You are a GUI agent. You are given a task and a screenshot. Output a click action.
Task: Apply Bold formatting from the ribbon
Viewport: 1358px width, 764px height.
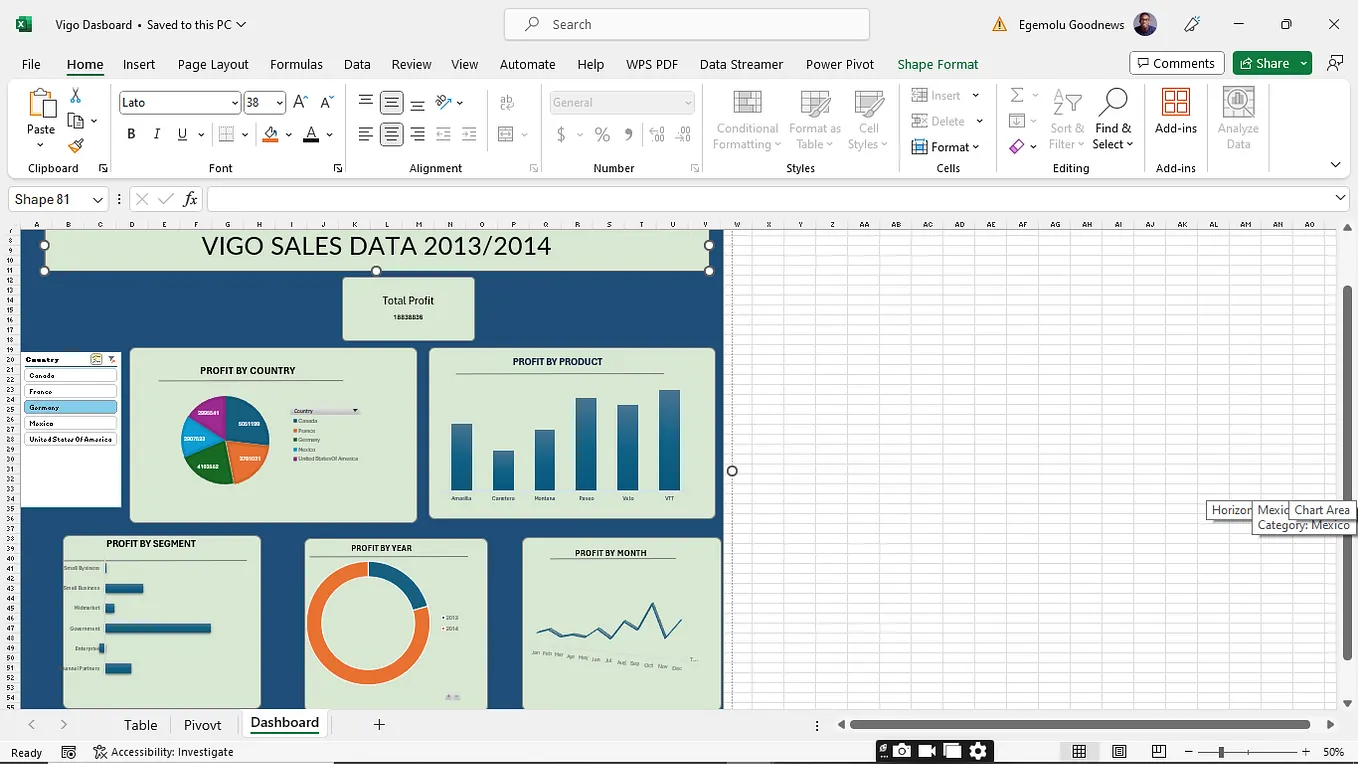(x=131, y=133)
